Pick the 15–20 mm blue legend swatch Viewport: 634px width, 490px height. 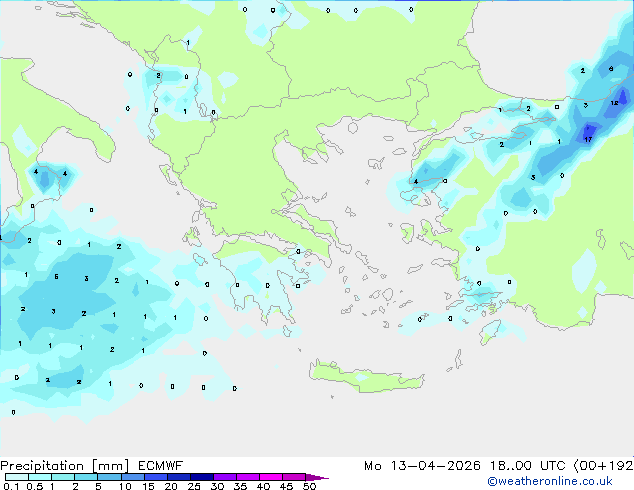(x=155, y=477)
